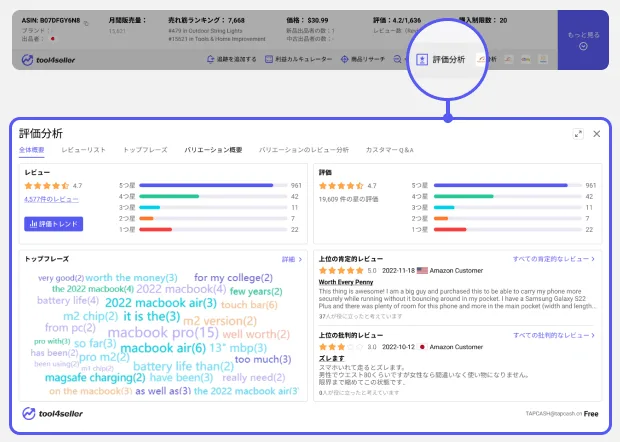Open the 利益カルキュレーター profit calculator
The image size is (620, 442).
(x=298, y=59)
